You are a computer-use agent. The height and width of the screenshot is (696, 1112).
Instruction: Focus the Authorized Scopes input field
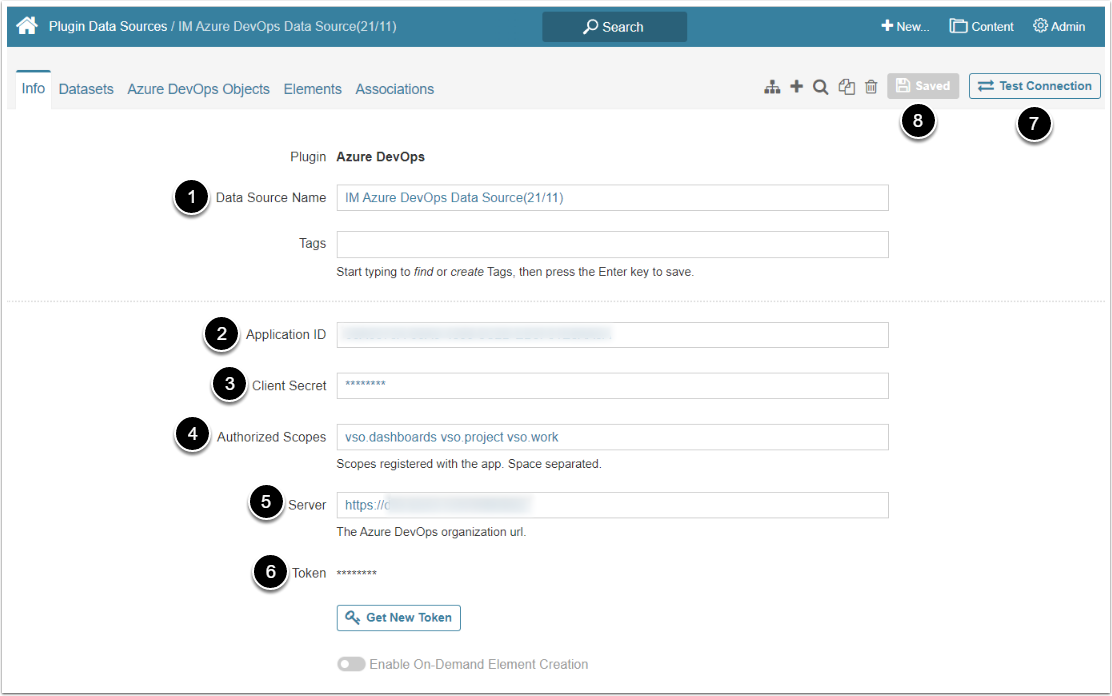[612, 437]
